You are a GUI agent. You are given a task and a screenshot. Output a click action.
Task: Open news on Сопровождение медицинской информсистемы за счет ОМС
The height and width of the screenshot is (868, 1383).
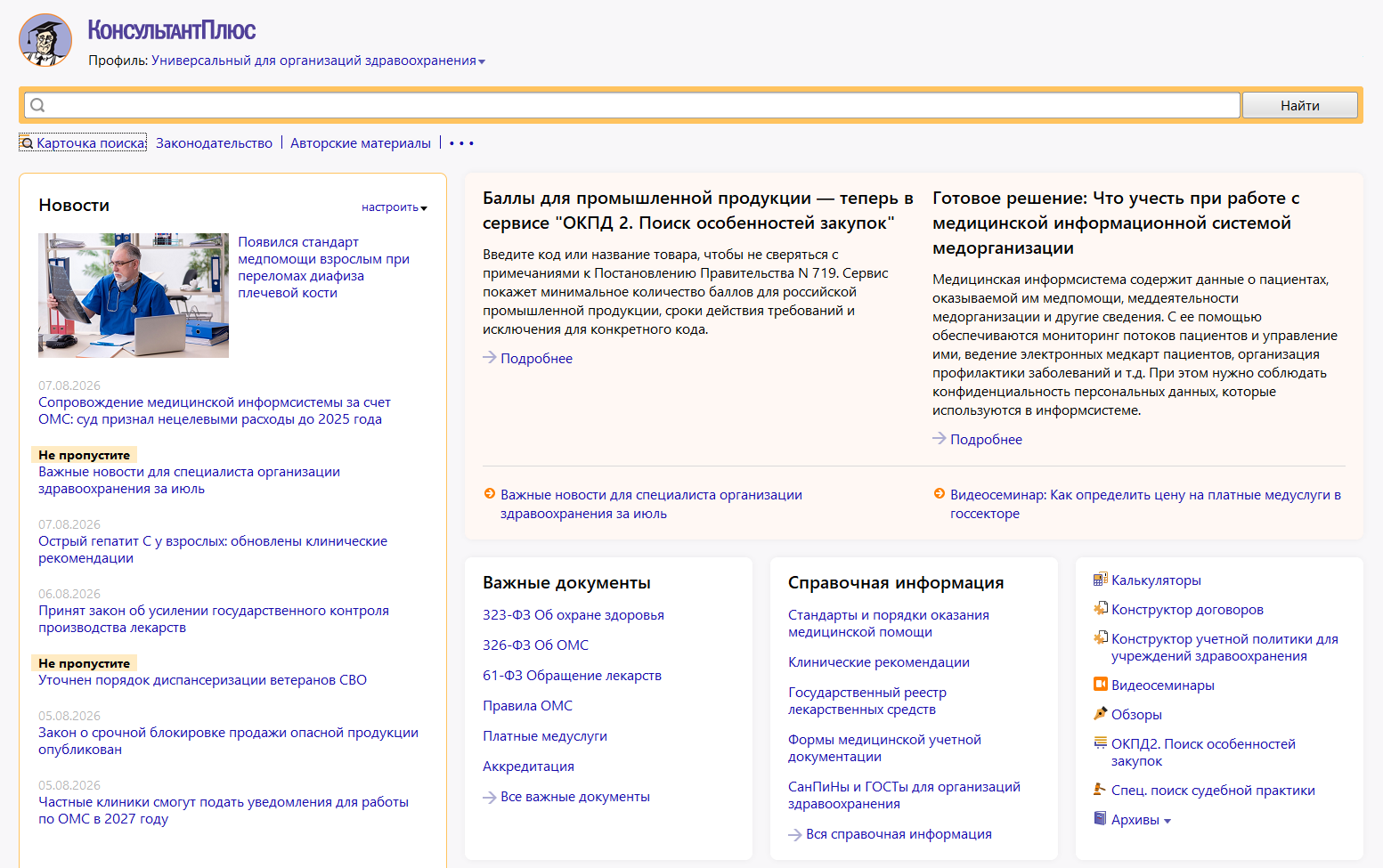point(214,410)
